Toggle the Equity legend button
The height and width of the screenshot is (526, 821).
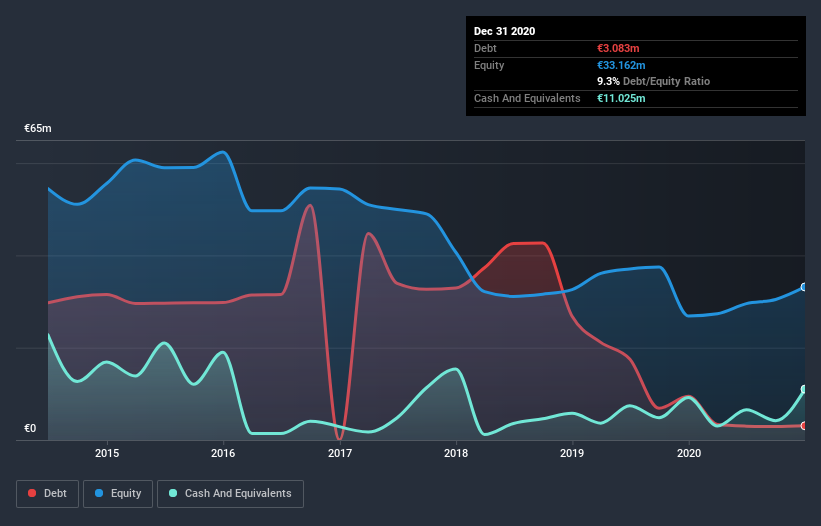coord(118,494)
